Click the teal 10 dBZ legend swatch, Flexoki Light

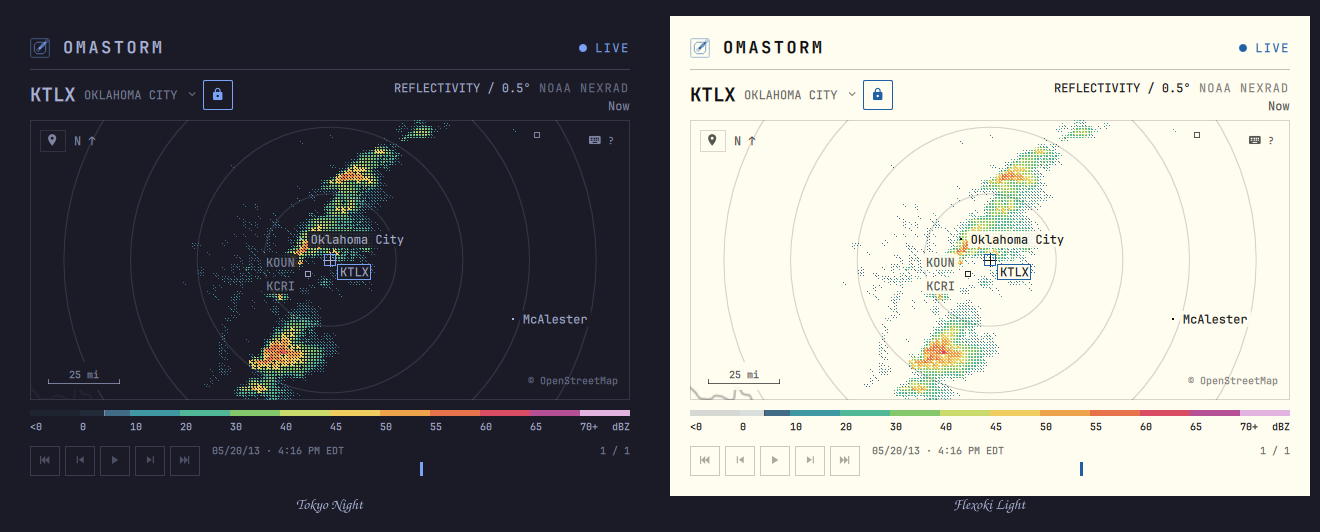(815, 413)
